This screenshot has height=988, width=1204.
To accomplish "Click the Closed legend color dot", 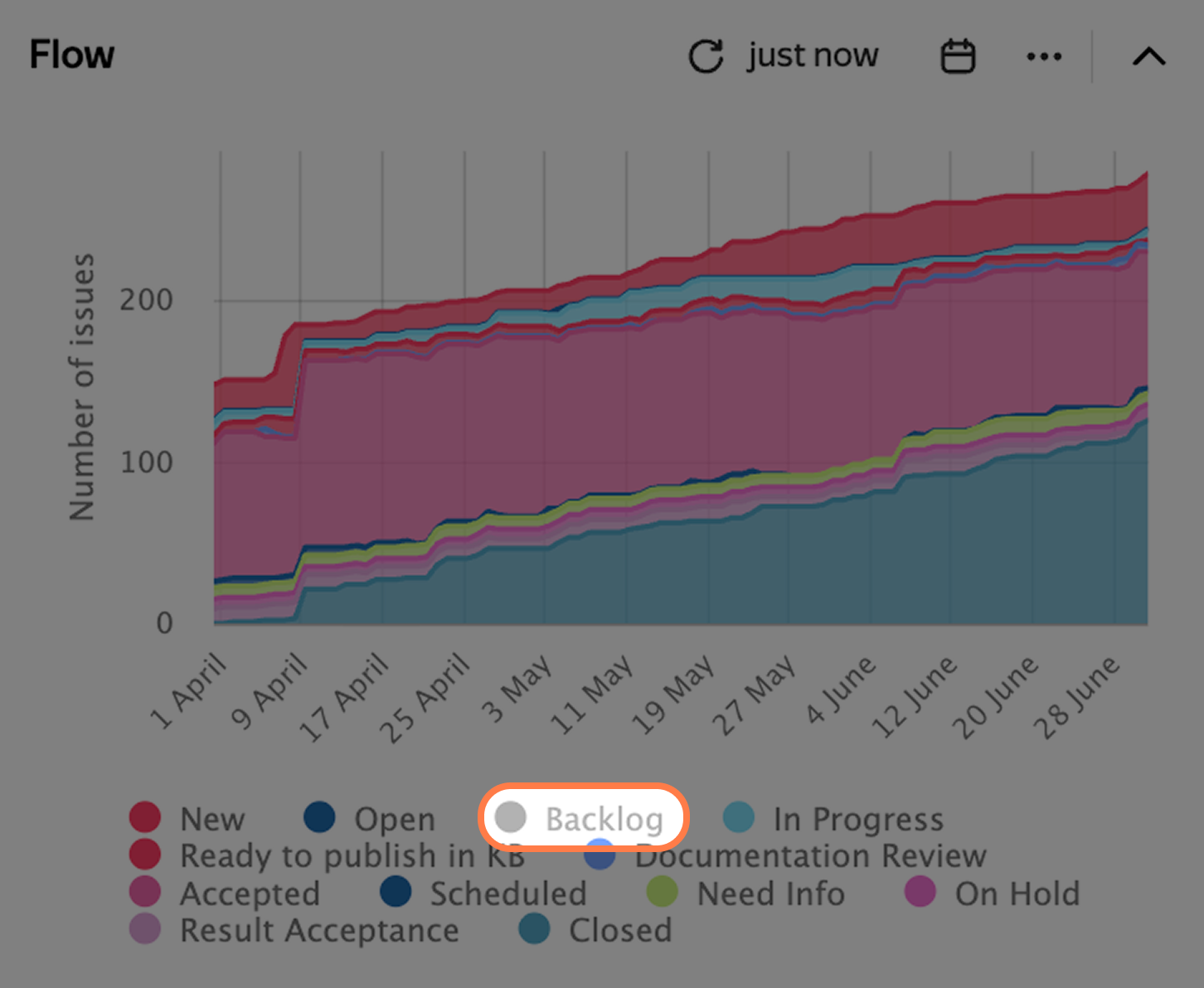I will [x=534, y=929].
